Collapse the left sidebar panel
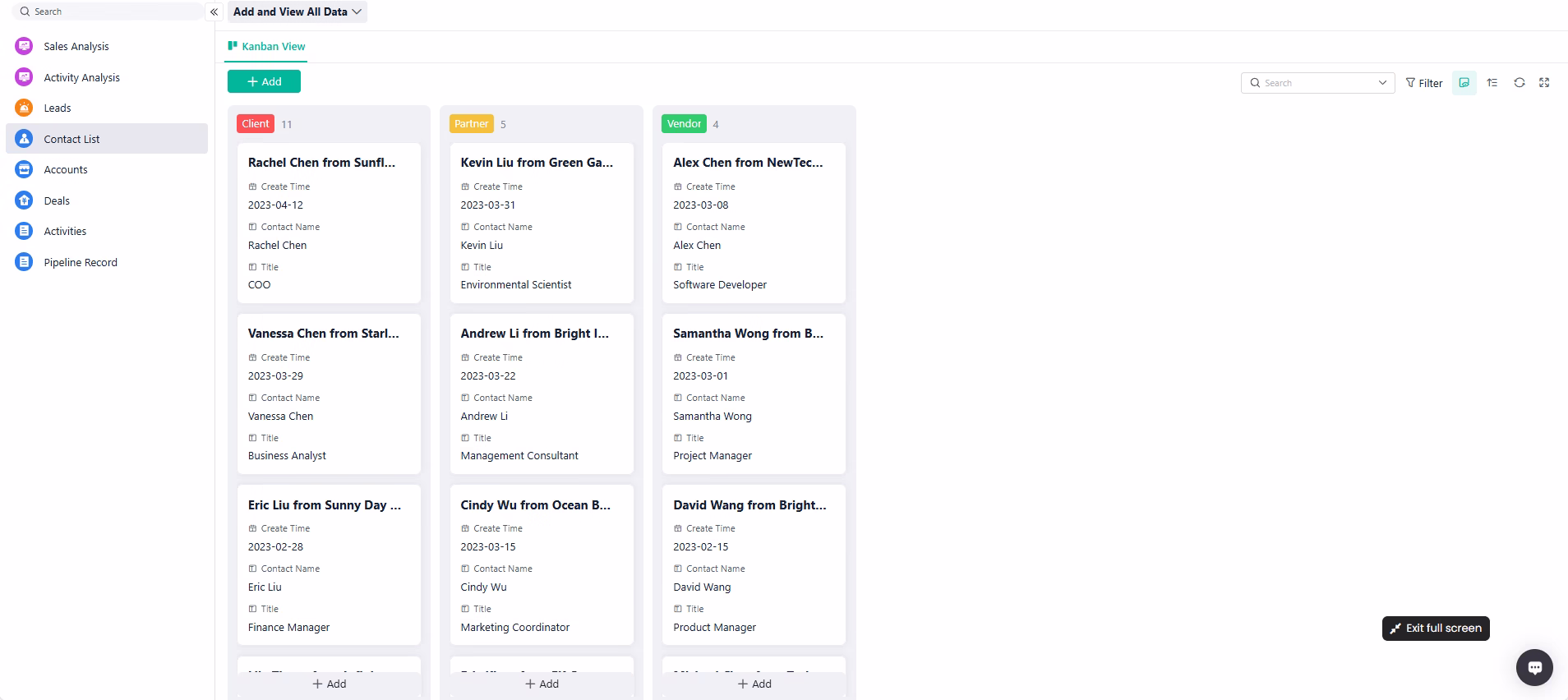1568x700 pixels. (x=214, y=12)
